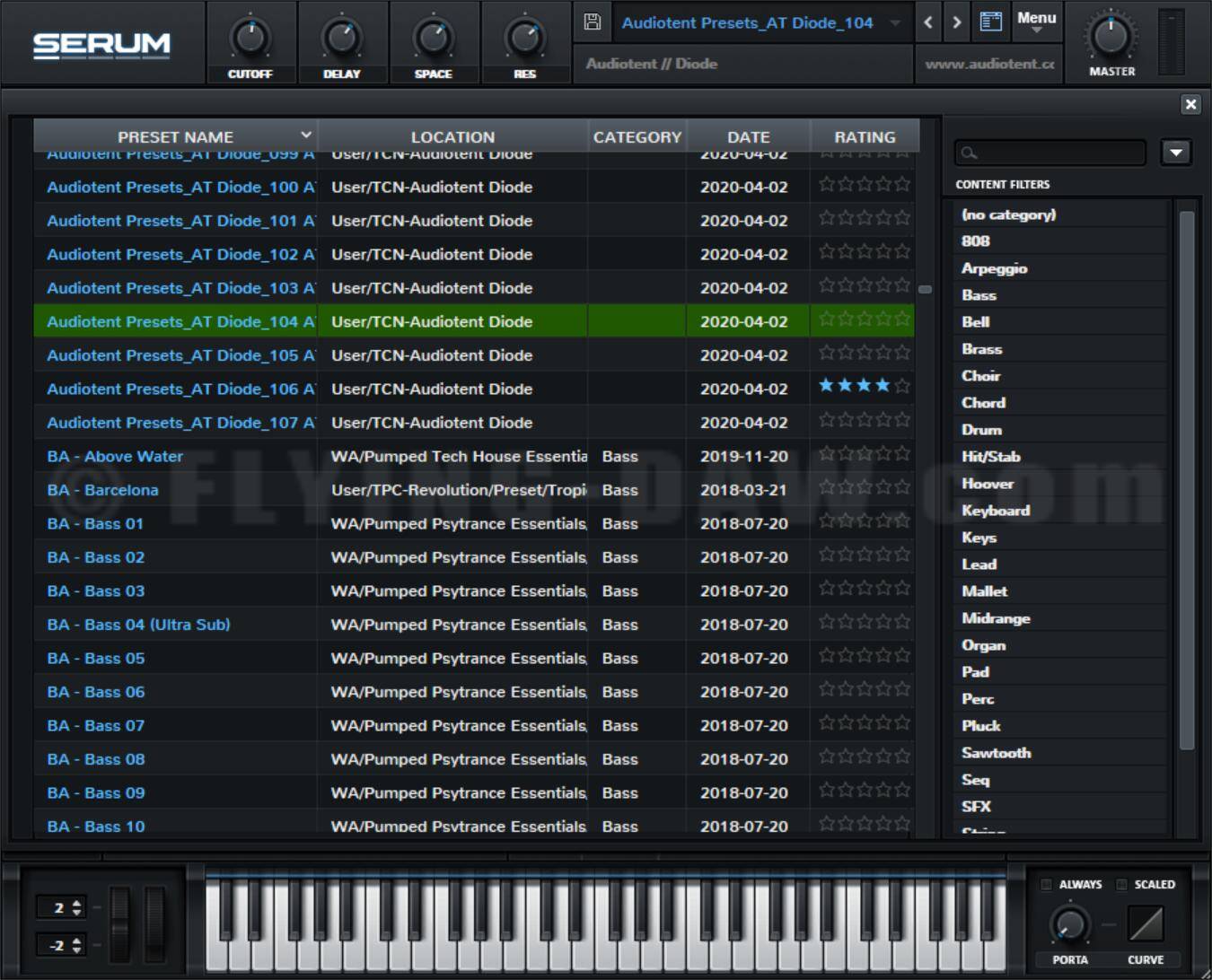Go to previous preset with left arrow
The image size is (1212, 980).
click(928, 22)
